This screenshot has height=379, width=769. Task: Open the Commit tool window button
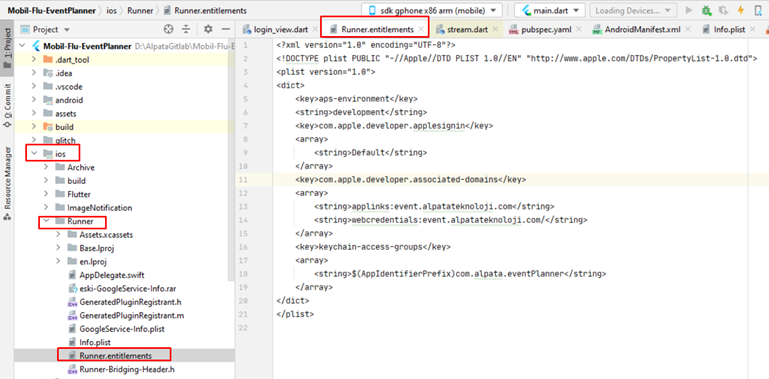pyautogui.click(x=7, y=105)
